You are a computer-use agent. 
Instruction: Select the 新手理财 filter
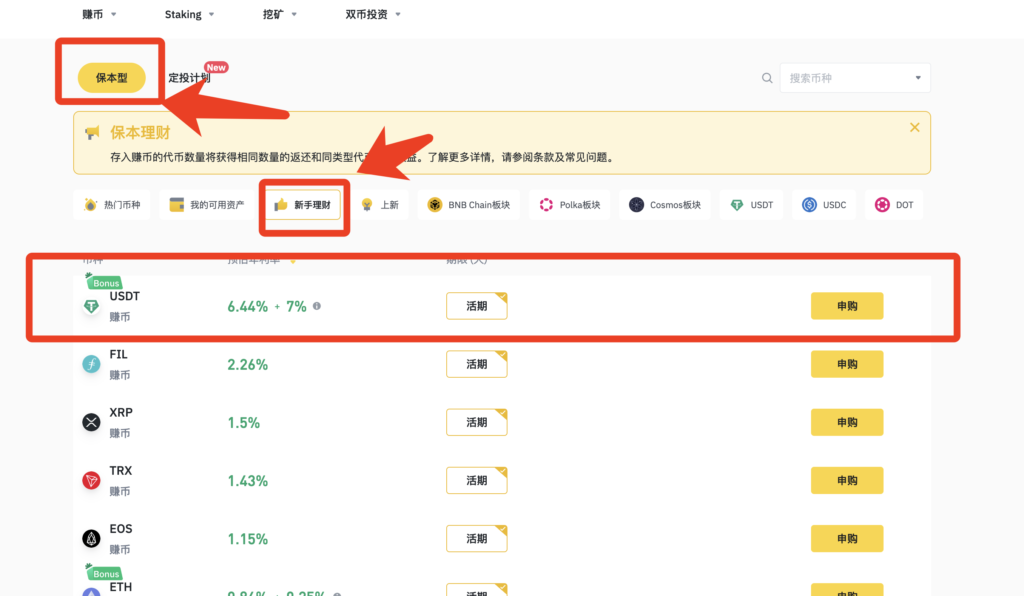(303, 205)
